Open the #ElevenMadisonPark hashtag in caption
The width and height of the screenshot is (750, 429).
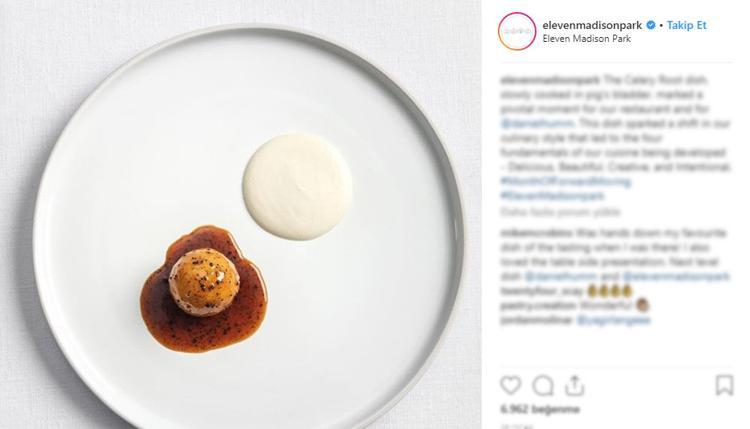tap(552, 196)
